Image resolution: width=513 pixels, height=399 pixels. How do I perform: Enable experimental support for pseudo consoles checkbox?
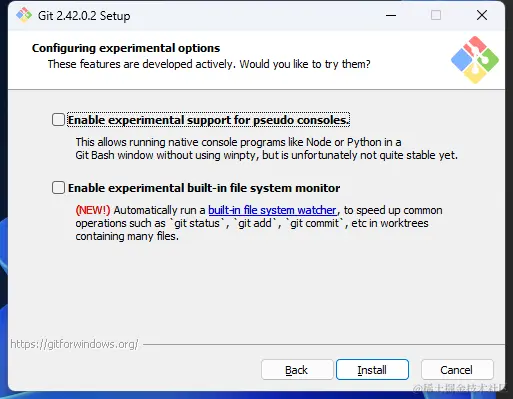pyautogui.click(x=58, y=120)
